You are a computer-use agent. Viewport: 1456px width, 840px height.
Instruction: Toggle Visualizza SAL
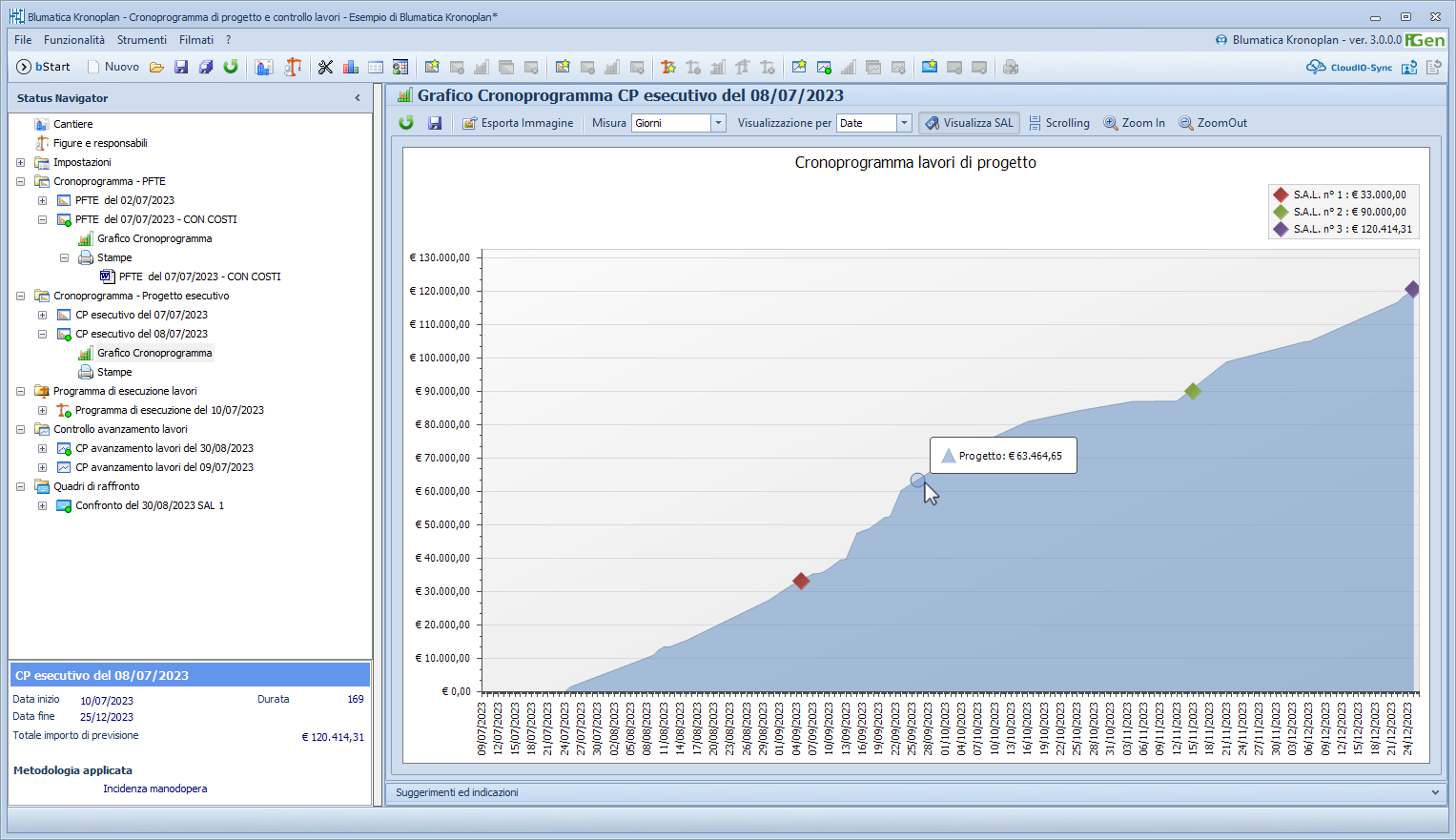coord(970,123)
